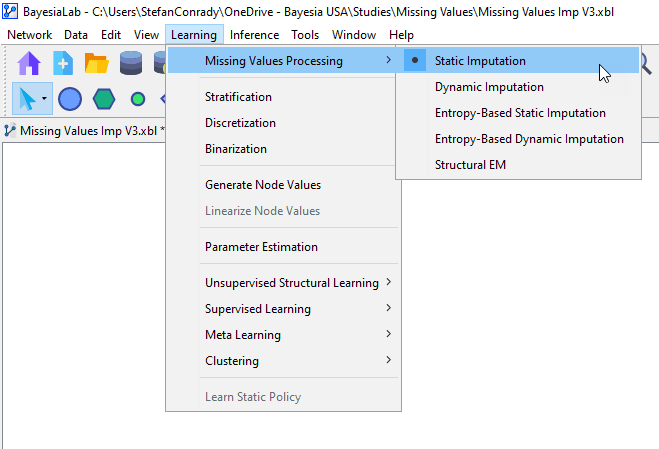
Task: Create a new network with the plus-document icon
Action: coord(63,63)
